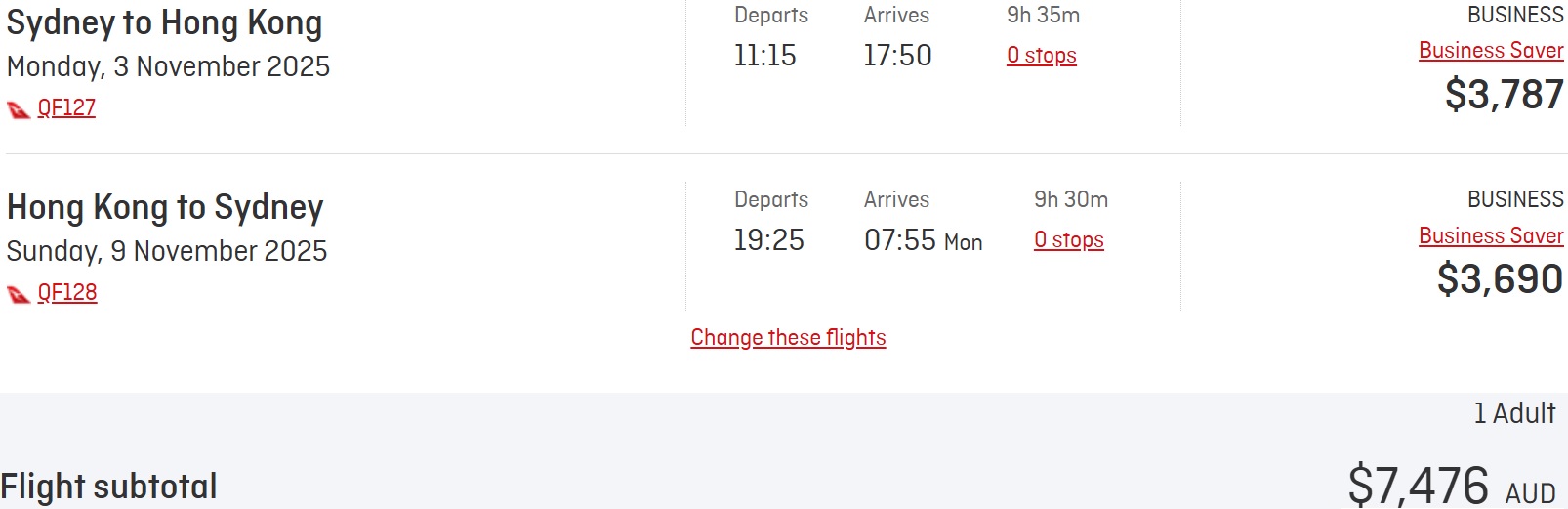Click the Qantas logo beside QF127

pyautogui.click(x=19, y=109)
